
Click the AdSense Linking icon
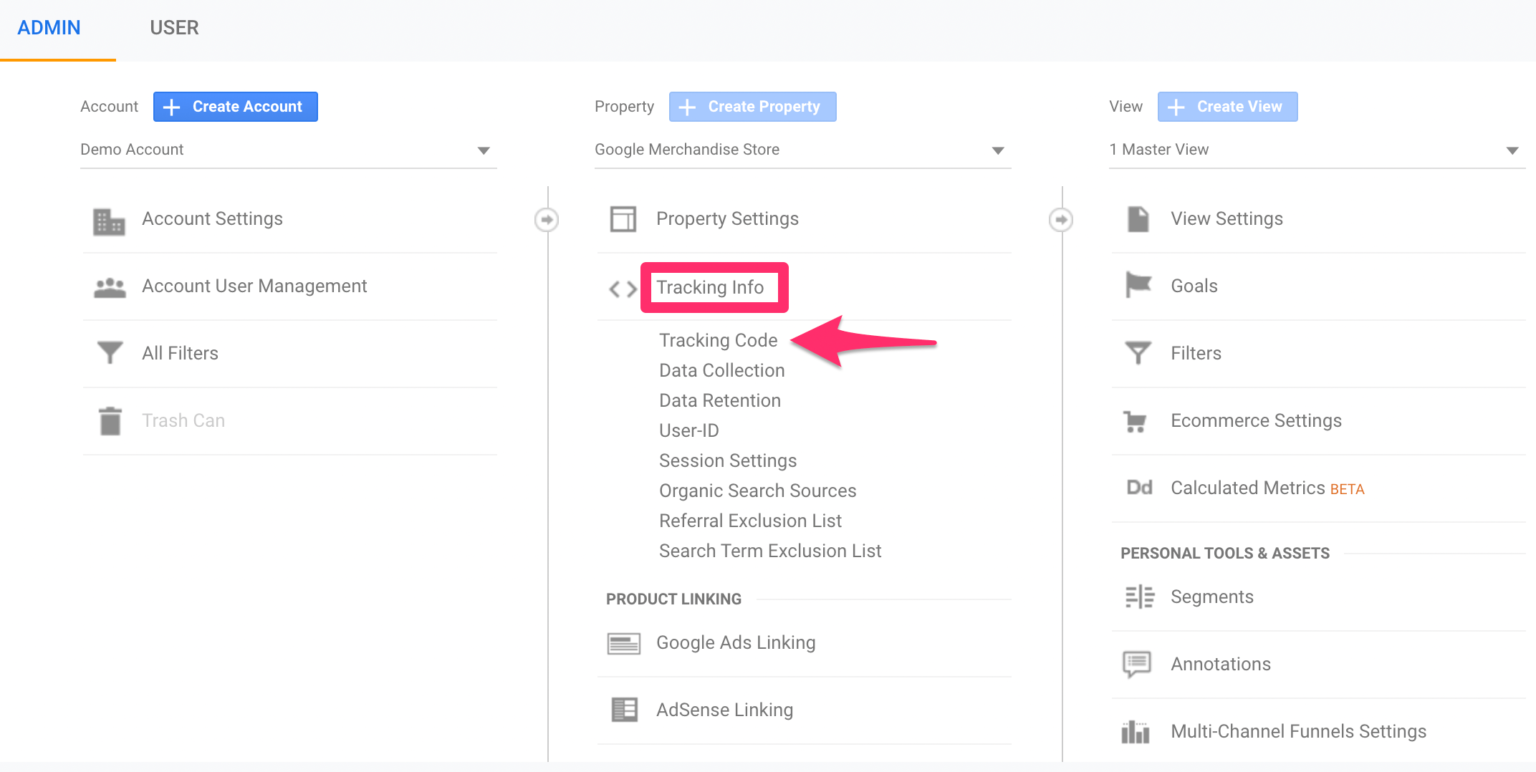(623, 710)
